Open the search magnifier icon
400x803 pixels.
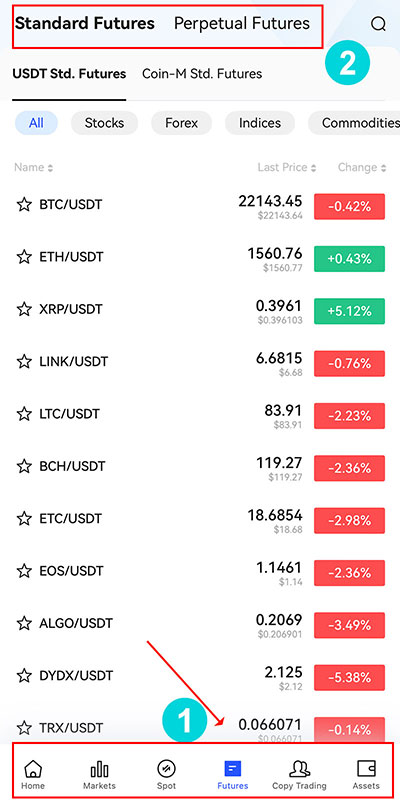point(378,24)
